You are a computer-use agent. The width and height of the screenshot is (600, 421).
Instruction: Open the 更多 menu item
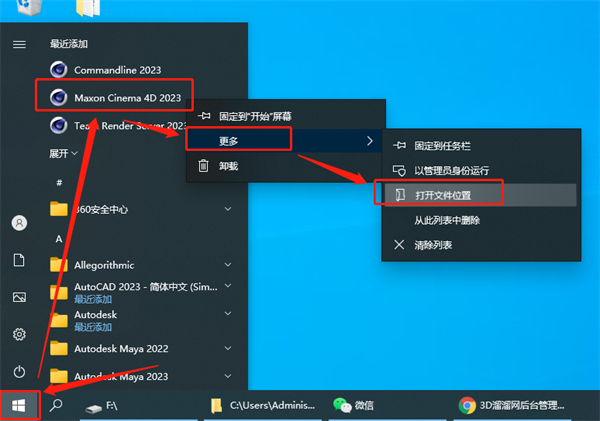pos(286,141)
